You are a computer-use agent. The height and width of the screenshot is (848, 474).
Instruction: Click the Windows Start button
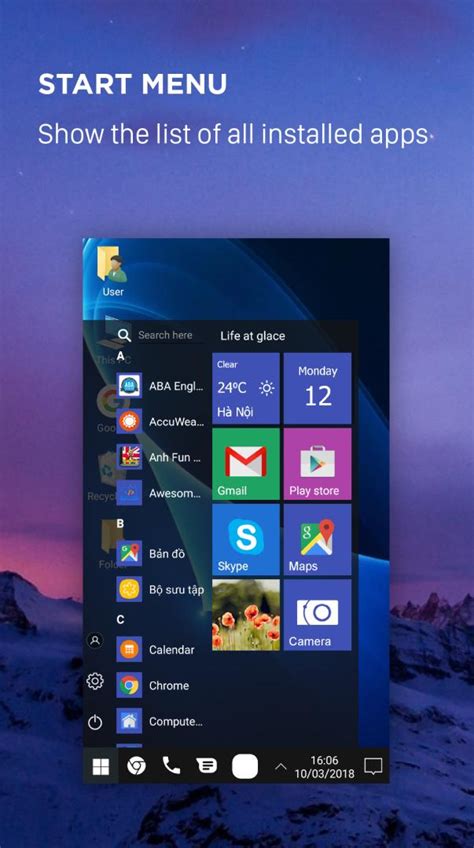pos(101,766)
